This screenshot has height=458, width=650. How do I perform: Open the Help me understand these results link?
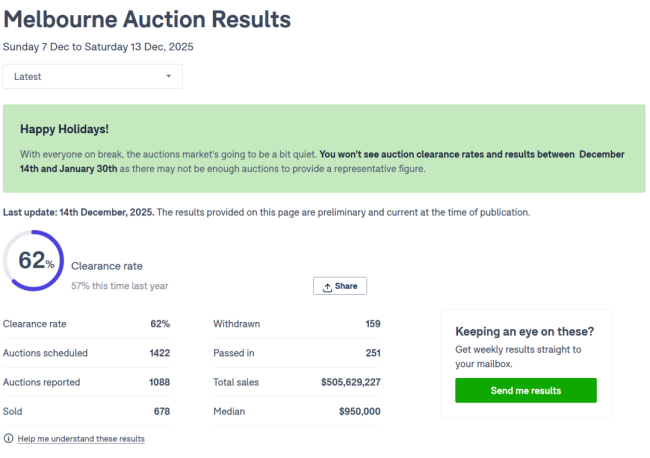[81, 439]
